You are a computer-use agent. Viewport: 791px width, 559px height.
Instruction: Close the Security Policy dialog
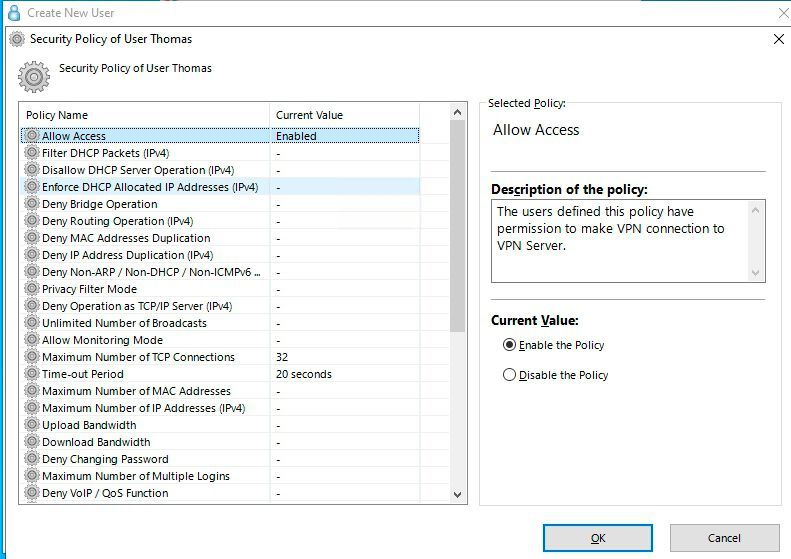point(779,39)
